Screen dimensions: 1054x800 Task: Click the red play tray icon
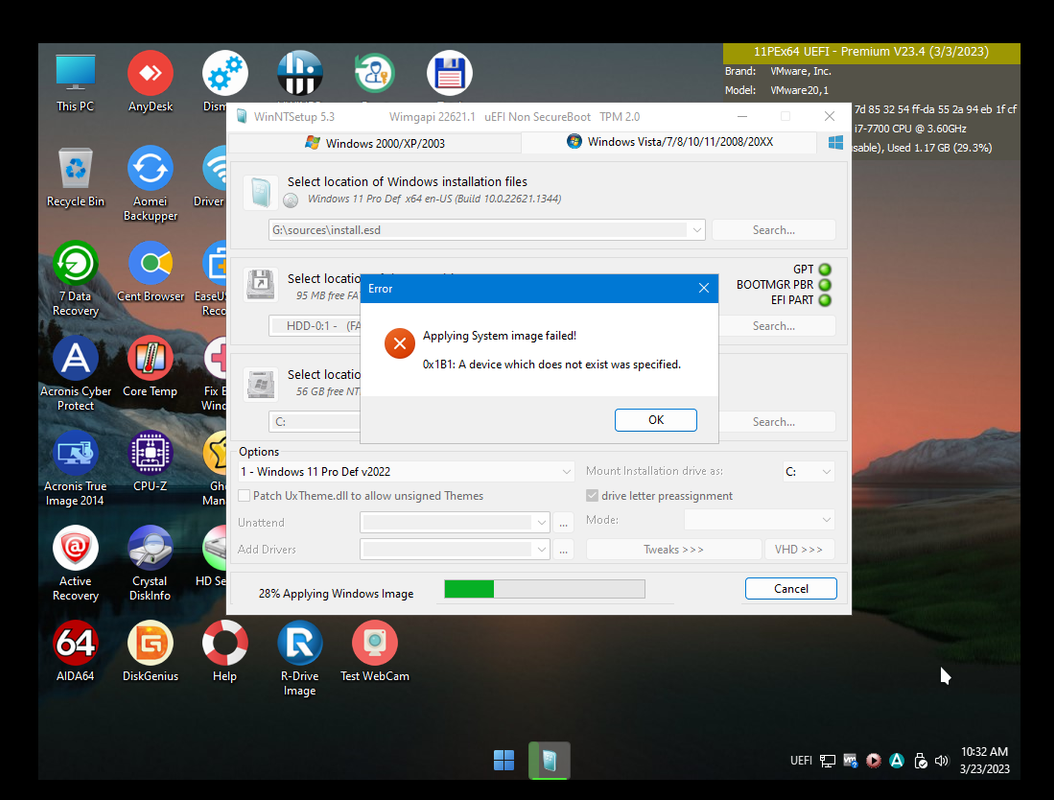coord(873,761)
